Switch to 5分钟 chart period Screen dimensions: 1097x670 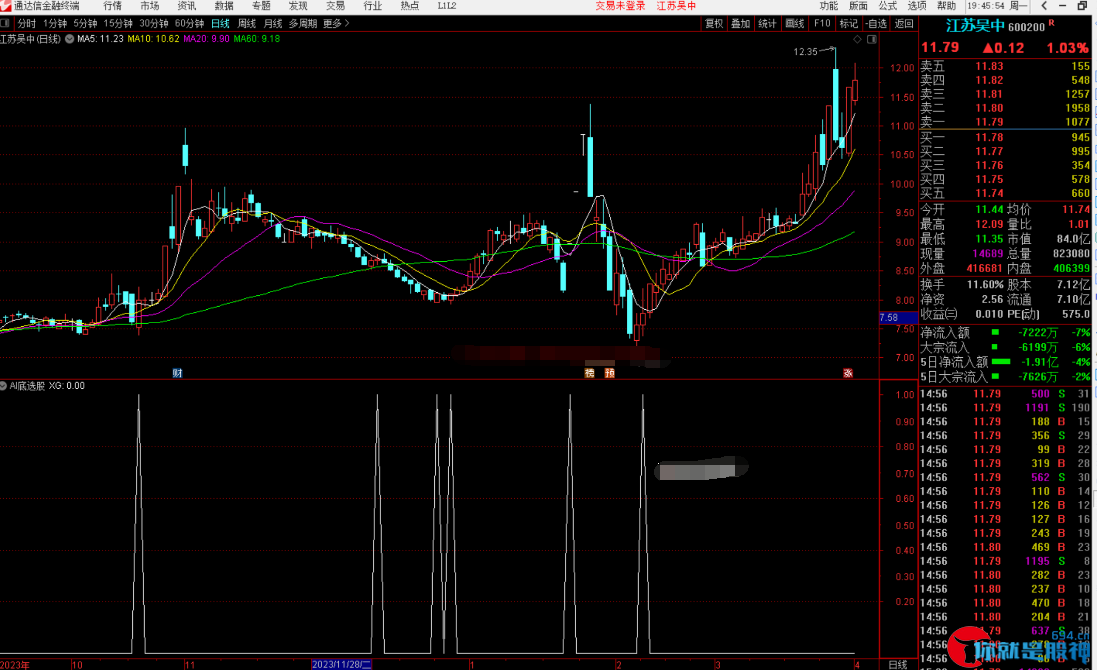click(85, 24)
